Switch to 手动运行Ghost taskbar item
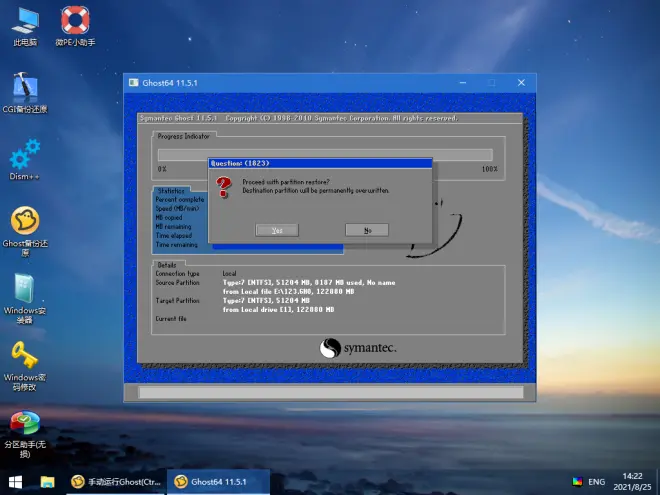 (116, 482)
